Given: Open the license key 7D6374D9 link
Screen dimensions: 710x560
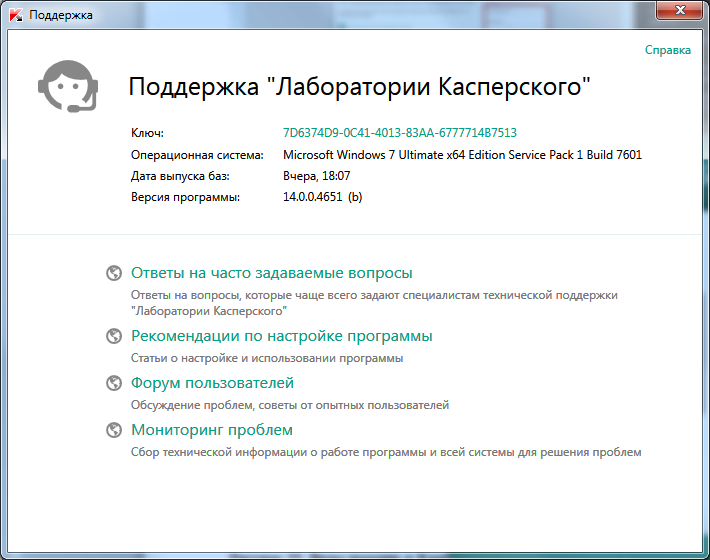Looking at the screenshot, I should coord(400,133).
